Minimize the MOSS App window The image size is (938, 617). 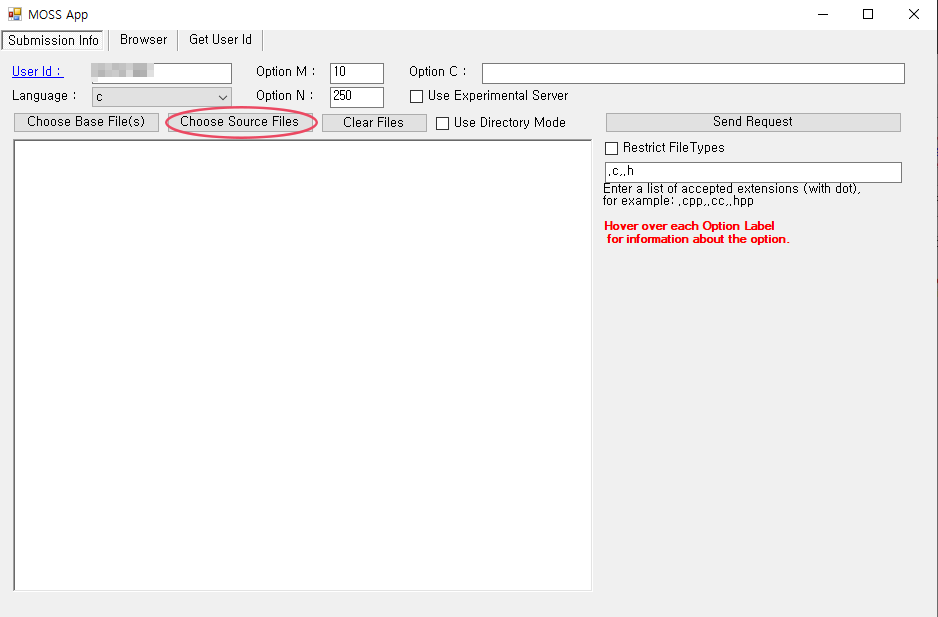pos(823,14)
